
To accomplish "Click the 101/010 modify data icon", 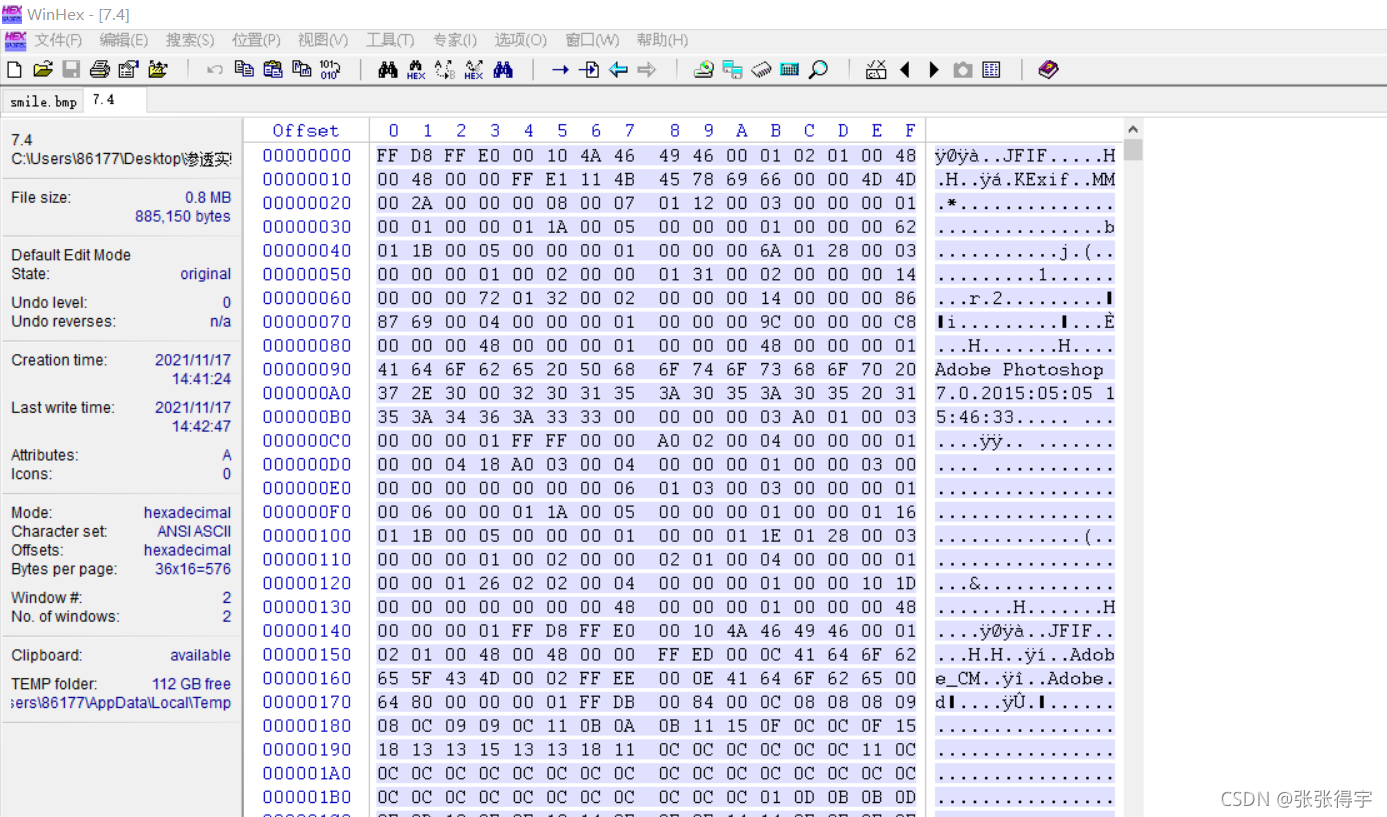I will coord(331,69).
